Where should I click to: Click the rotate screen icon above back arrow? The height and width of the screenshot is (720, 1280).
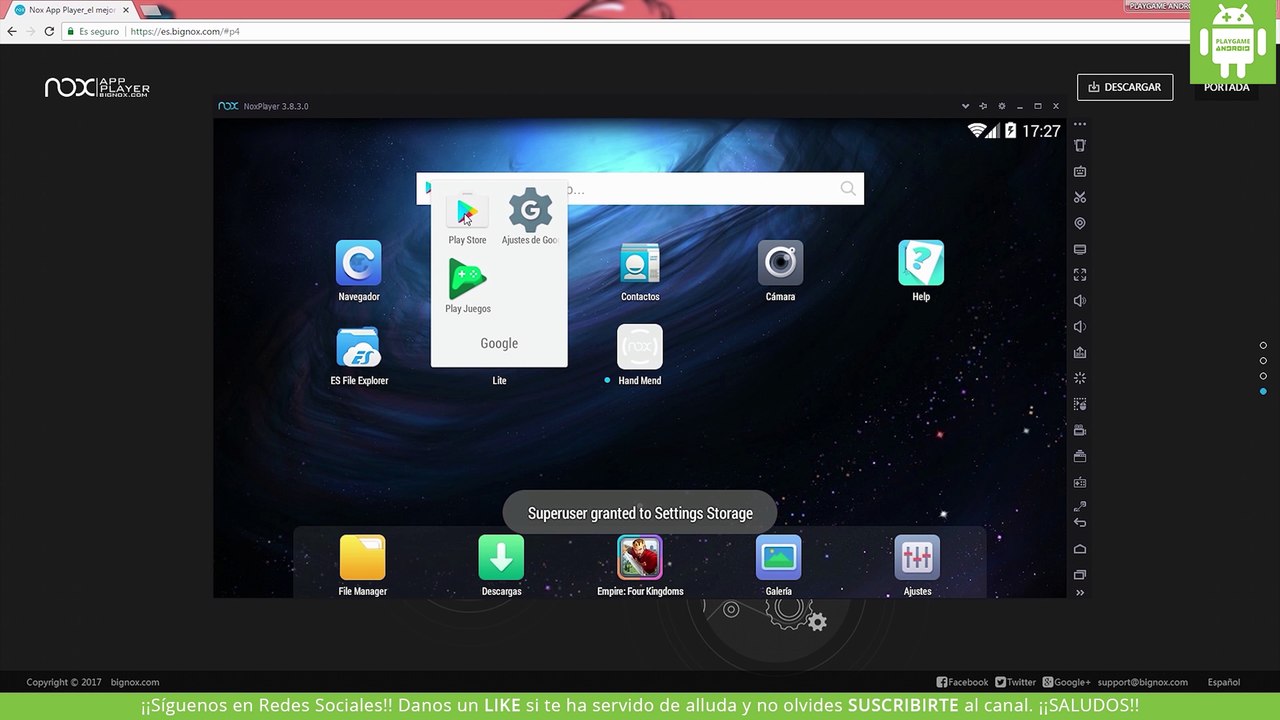click(x=1080, y=507)
